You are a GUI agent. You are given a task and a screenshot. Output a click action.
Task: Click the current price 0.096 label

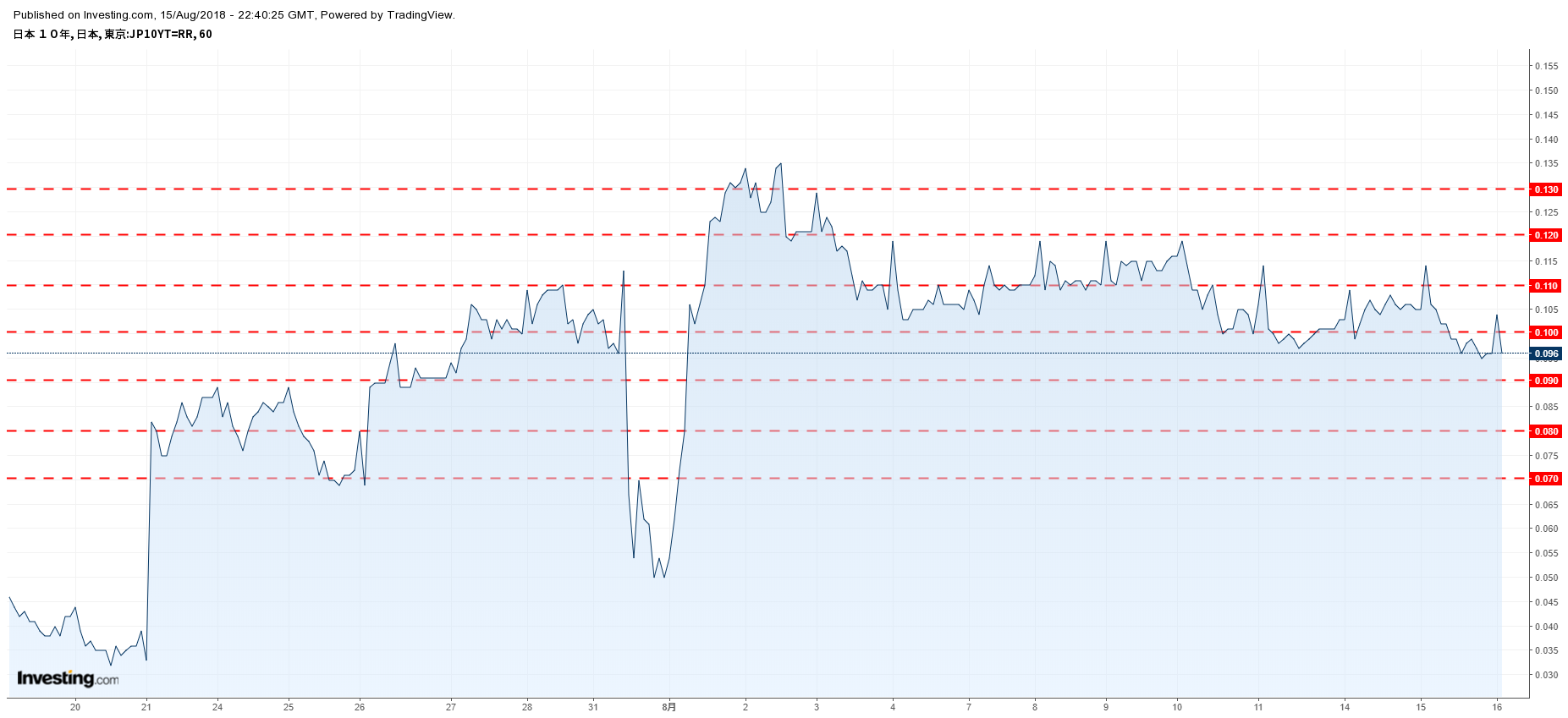coord(1546,354)
